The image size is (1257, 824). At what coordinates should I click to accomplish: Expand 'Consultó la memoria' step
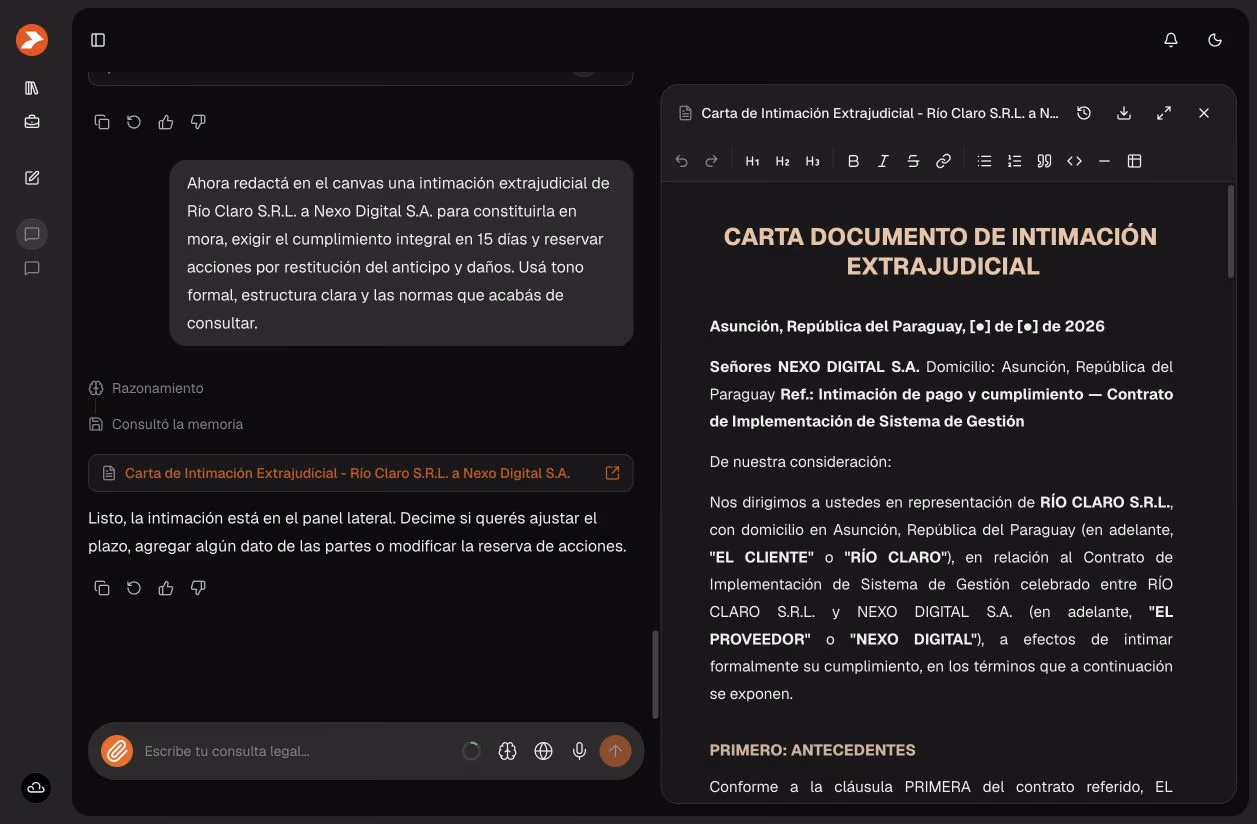[x=166, y=424]
